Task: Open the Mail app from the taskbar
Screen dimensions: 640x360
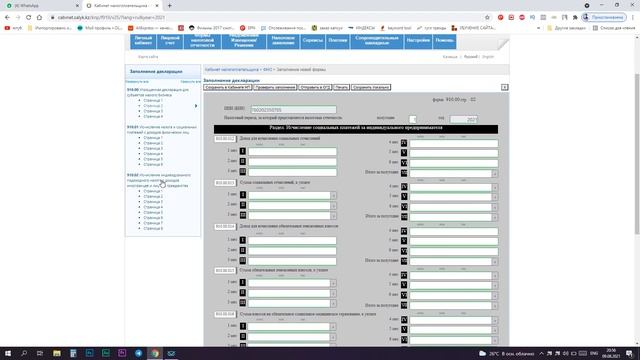Action: point(171,353)
